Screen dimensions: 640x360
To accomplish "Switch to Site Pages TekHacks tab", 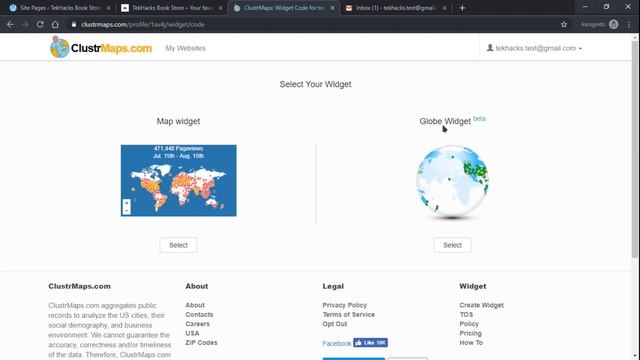I will (60, 8).
